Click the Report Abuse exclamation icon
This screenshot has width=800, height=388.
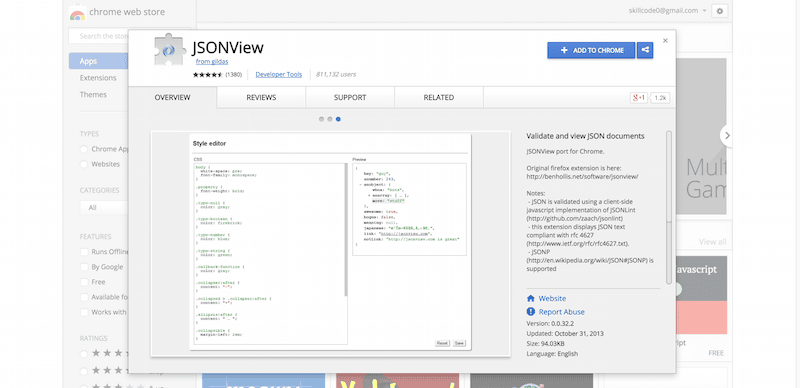pyautogui.click(x=531, y=312)
